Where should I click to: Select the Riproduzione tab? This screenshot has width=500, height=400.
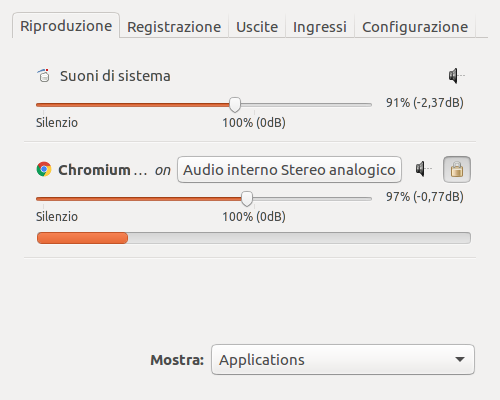pyautogui.click(x=66, y=26)
